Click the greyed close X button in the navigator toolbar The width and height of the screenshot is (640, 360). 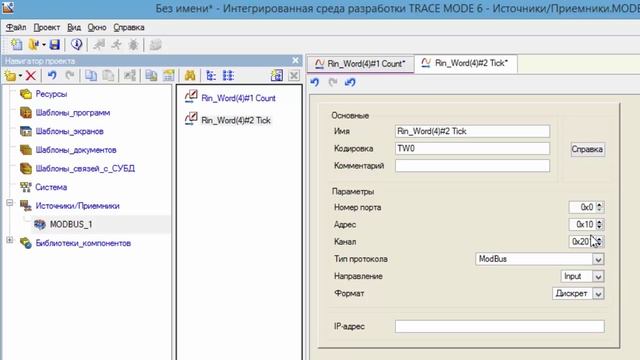click(294, 76)
